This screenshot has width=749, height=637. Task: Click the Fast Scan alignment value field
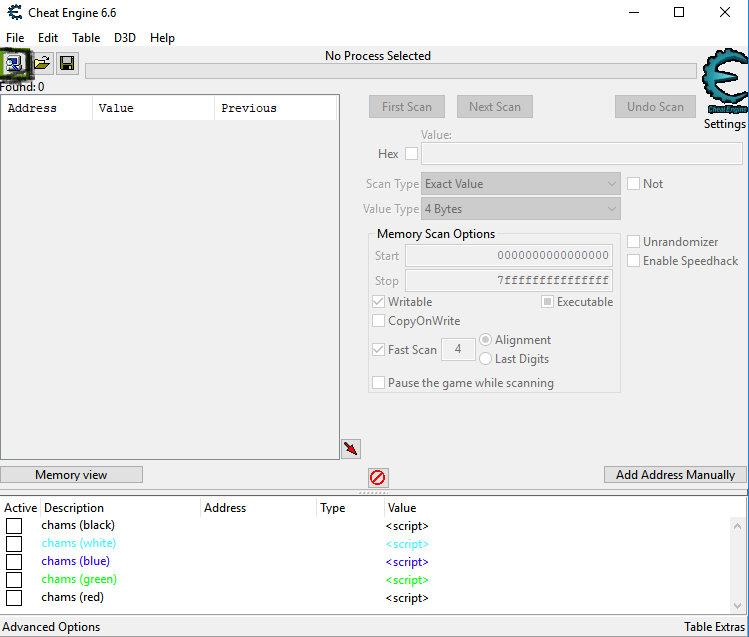point(458,349)
